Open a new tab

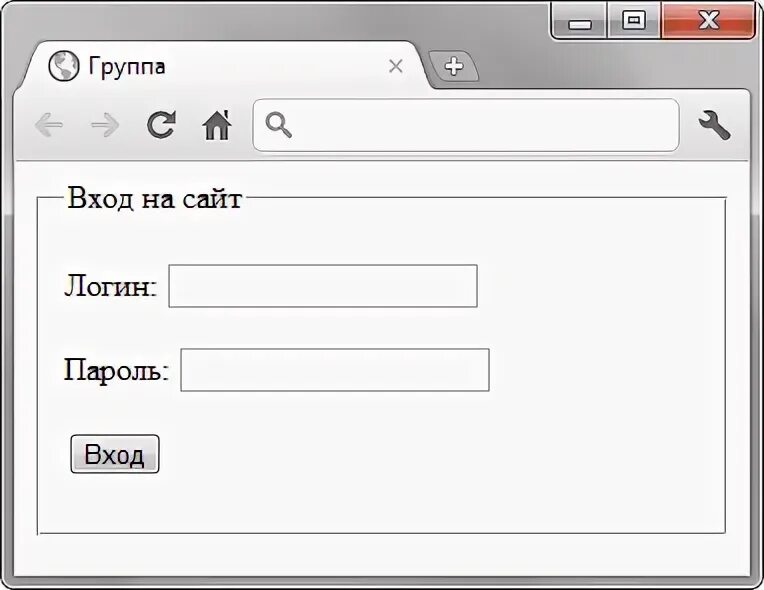pos(453,66)
